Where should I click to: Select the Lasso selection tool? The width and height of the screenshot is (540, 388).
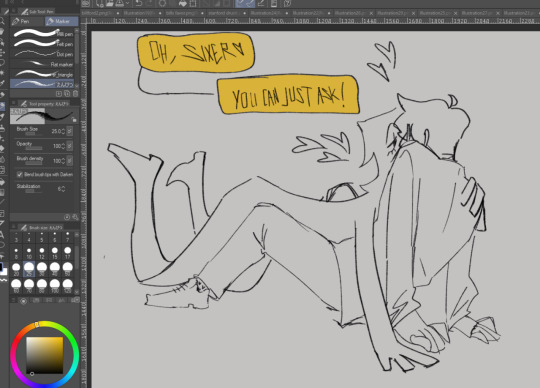tap(2, 63)
